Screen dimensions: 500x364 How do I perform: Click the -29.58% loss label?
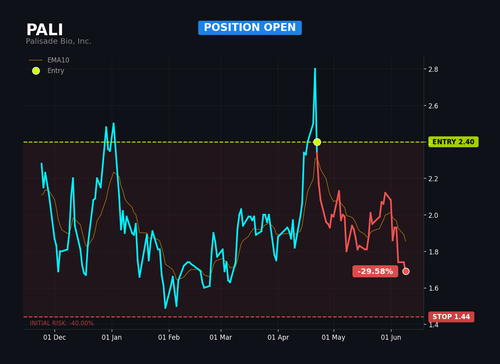pos(375,271)
